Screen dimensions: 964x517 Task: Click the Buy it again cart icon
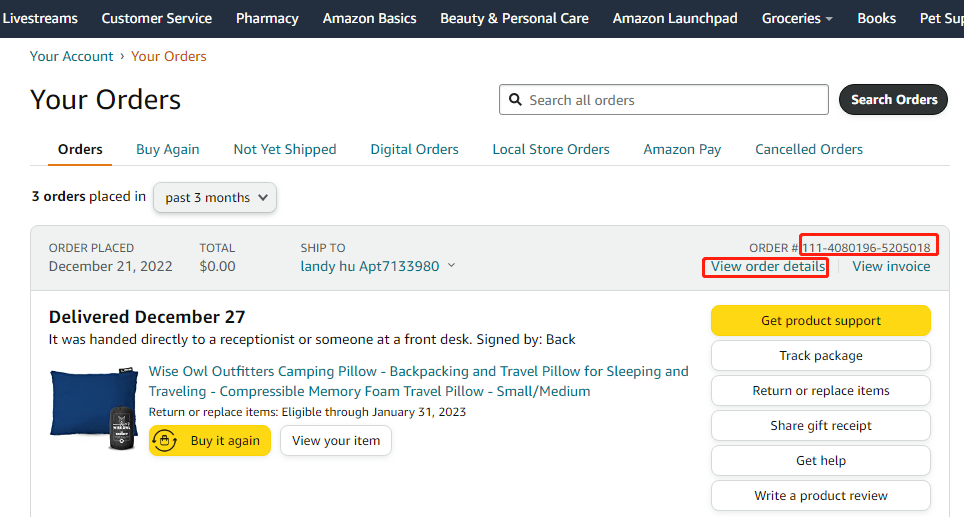[167, 440]
